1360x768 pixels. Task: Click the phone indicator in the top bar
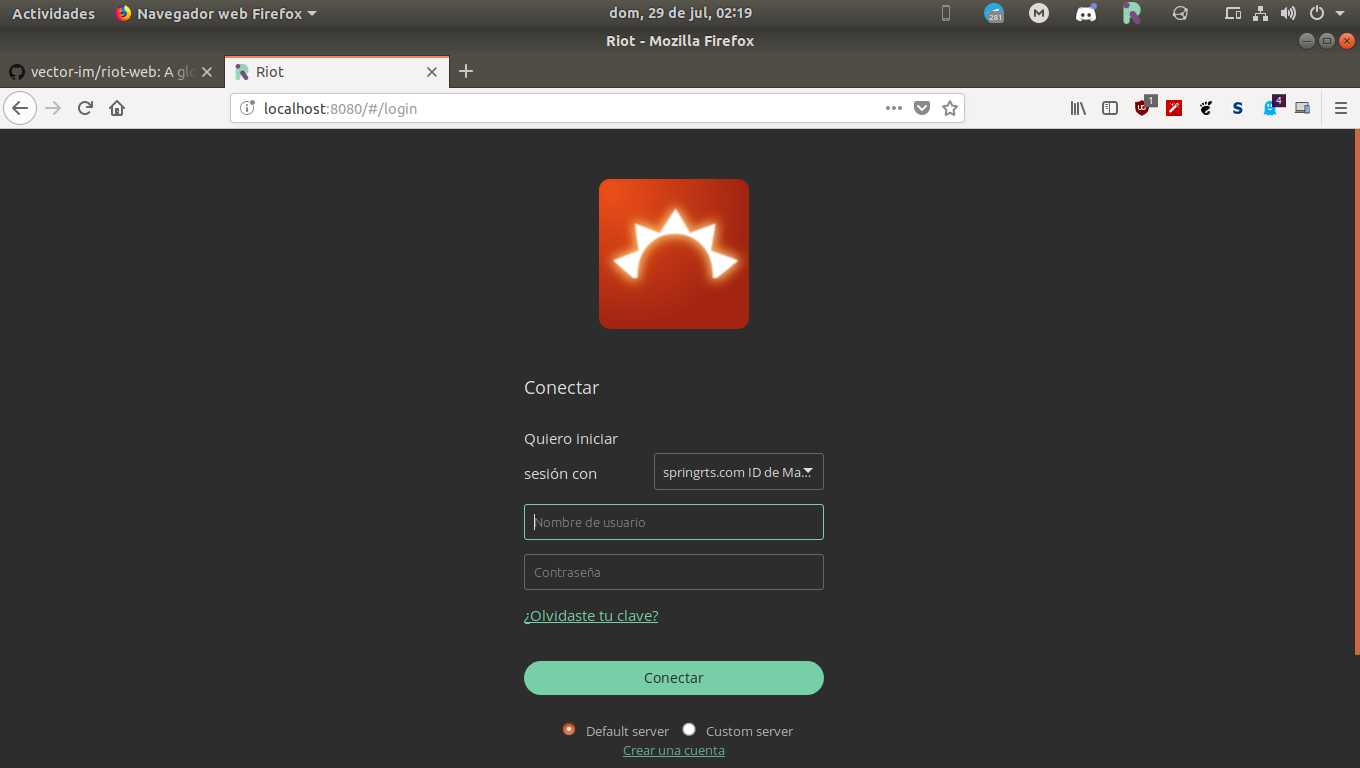pyautogui.click(x=946, y=13)
